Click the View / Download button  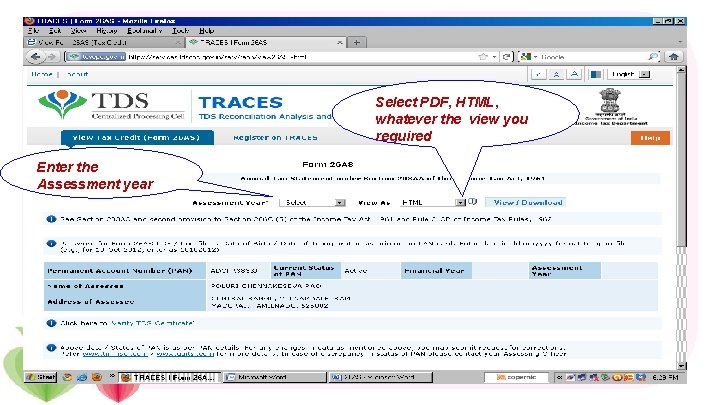[526, 202]
